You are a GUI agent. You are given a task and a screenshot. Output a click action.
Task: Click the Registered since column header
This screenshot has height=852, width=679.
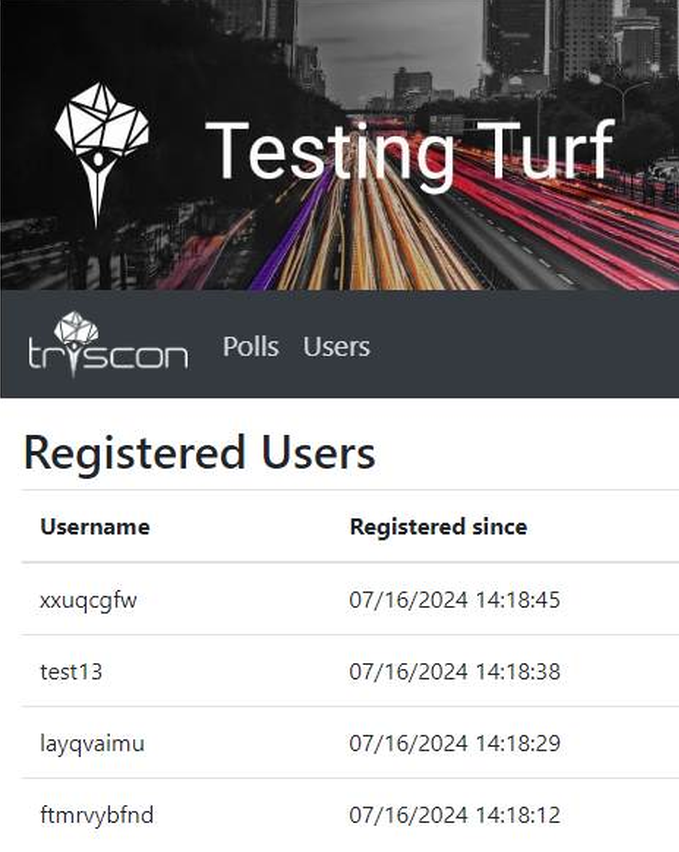point(438,527)
